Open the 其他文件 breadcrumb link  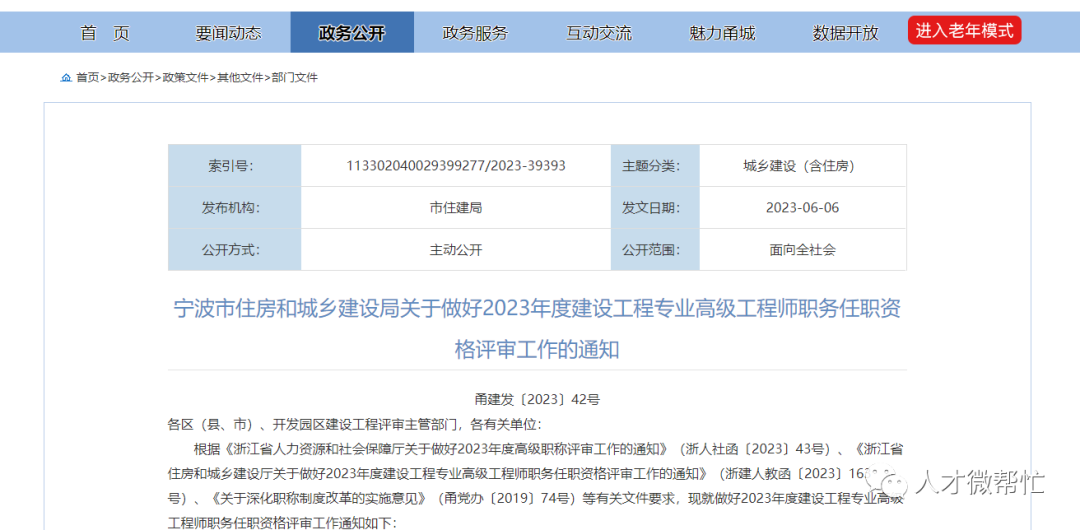240,78
